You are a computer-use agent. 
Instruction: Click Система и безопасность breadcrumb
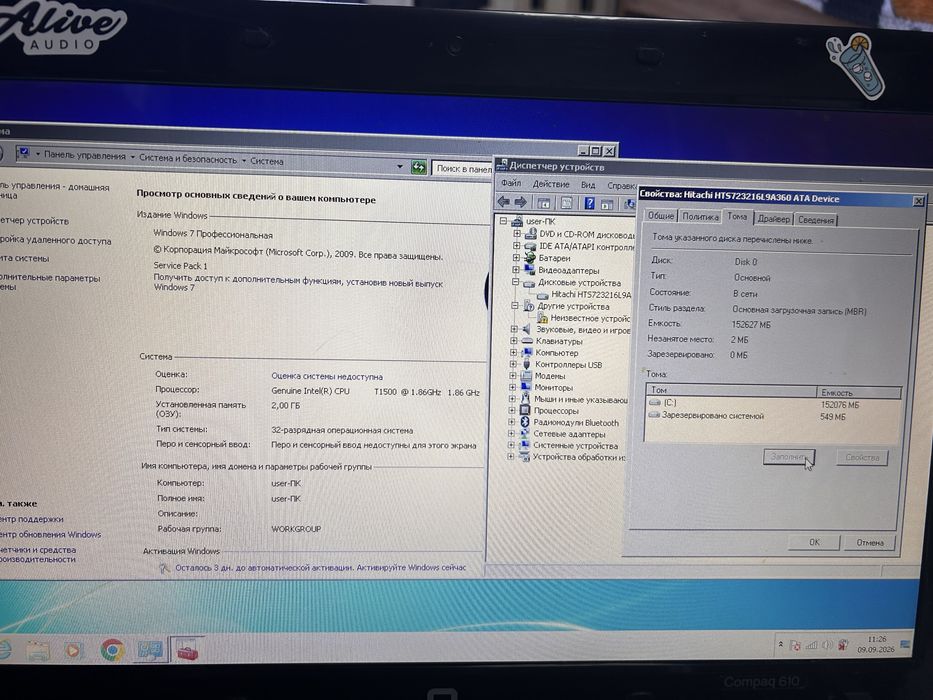coord(187,159)
